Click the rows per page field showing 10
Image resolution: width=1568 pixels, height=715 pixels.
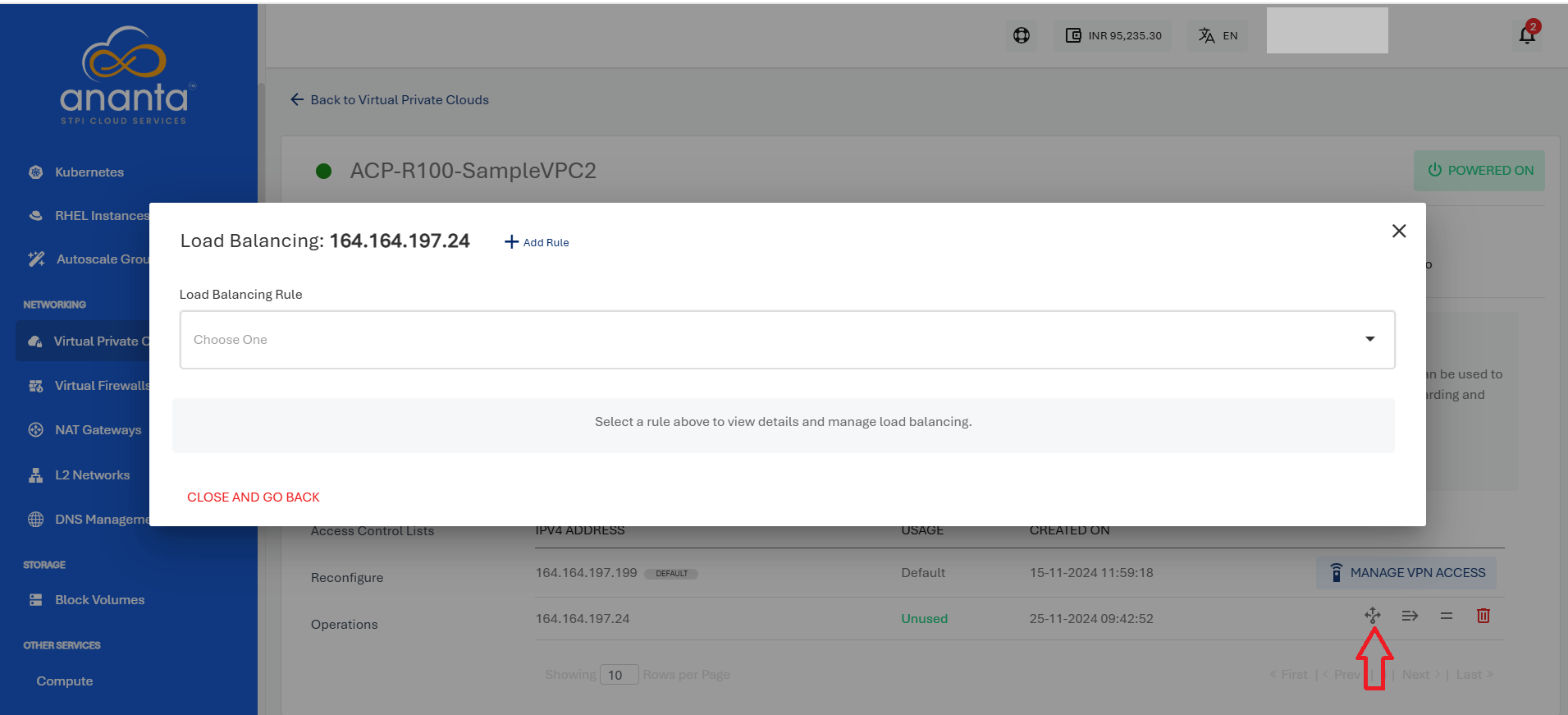coord(619,675)
